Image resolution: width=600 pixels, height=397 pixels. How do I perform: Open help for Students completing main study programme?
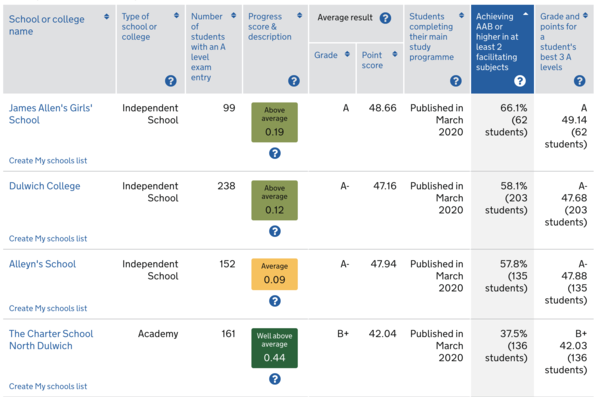[x=456, y=81]
